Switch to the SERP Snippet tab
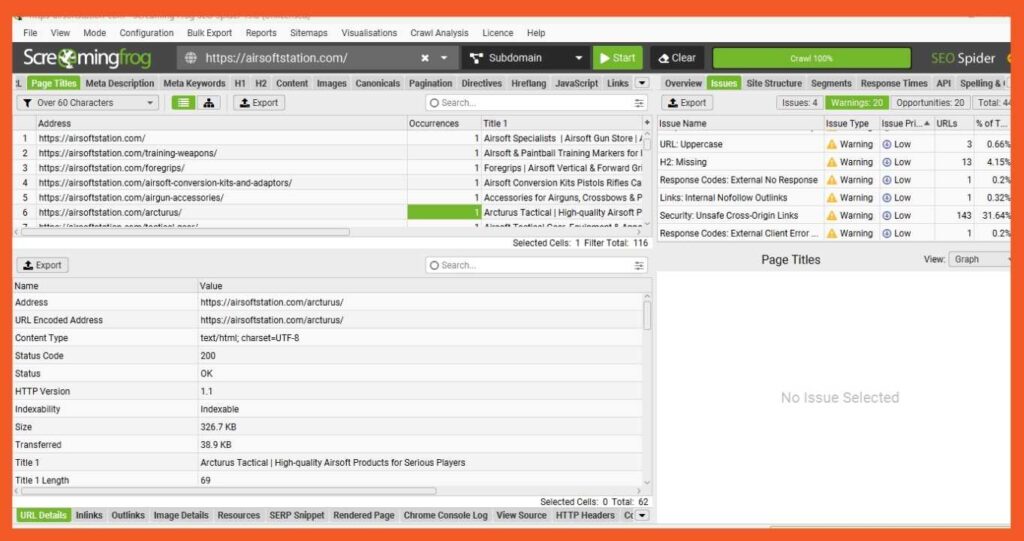This screenshot has height=541, width=1024. click(x=296, y=516)
